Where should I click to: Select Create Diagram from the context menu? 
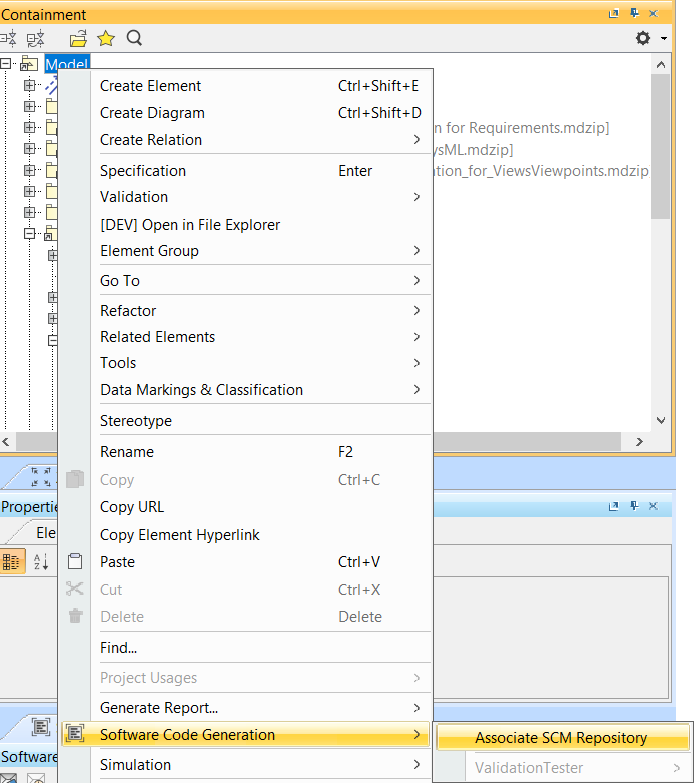[x=246, y=113]
